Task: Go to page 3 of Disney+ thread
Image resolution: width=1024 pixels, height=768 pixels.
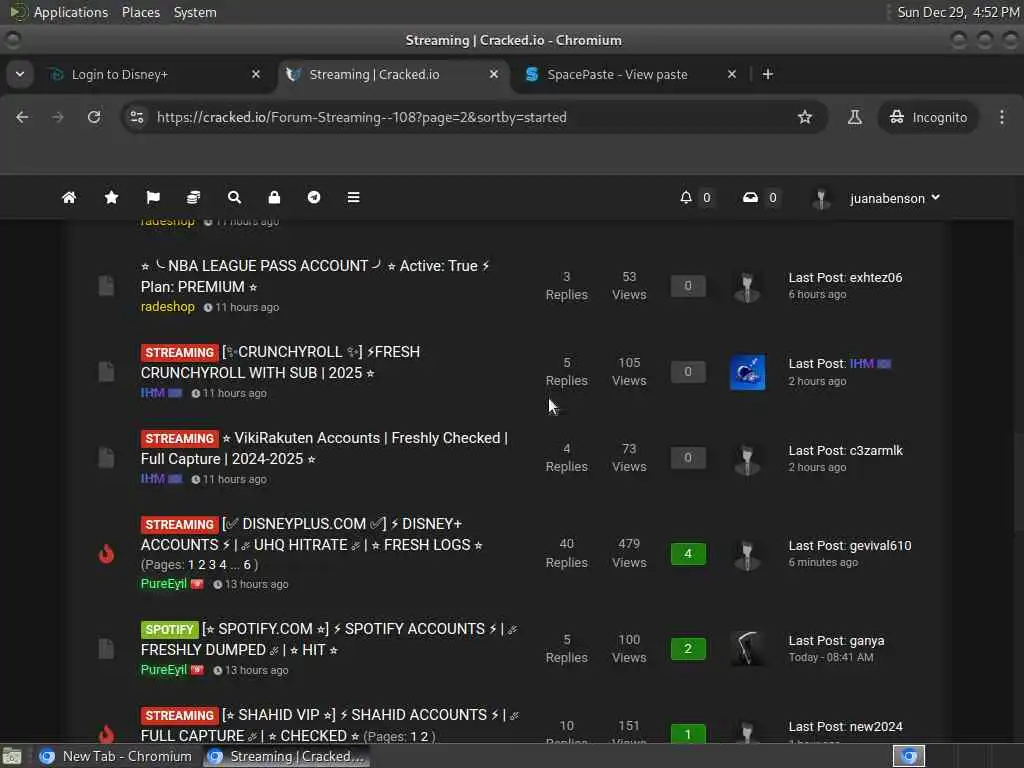Action: point(212,564)
